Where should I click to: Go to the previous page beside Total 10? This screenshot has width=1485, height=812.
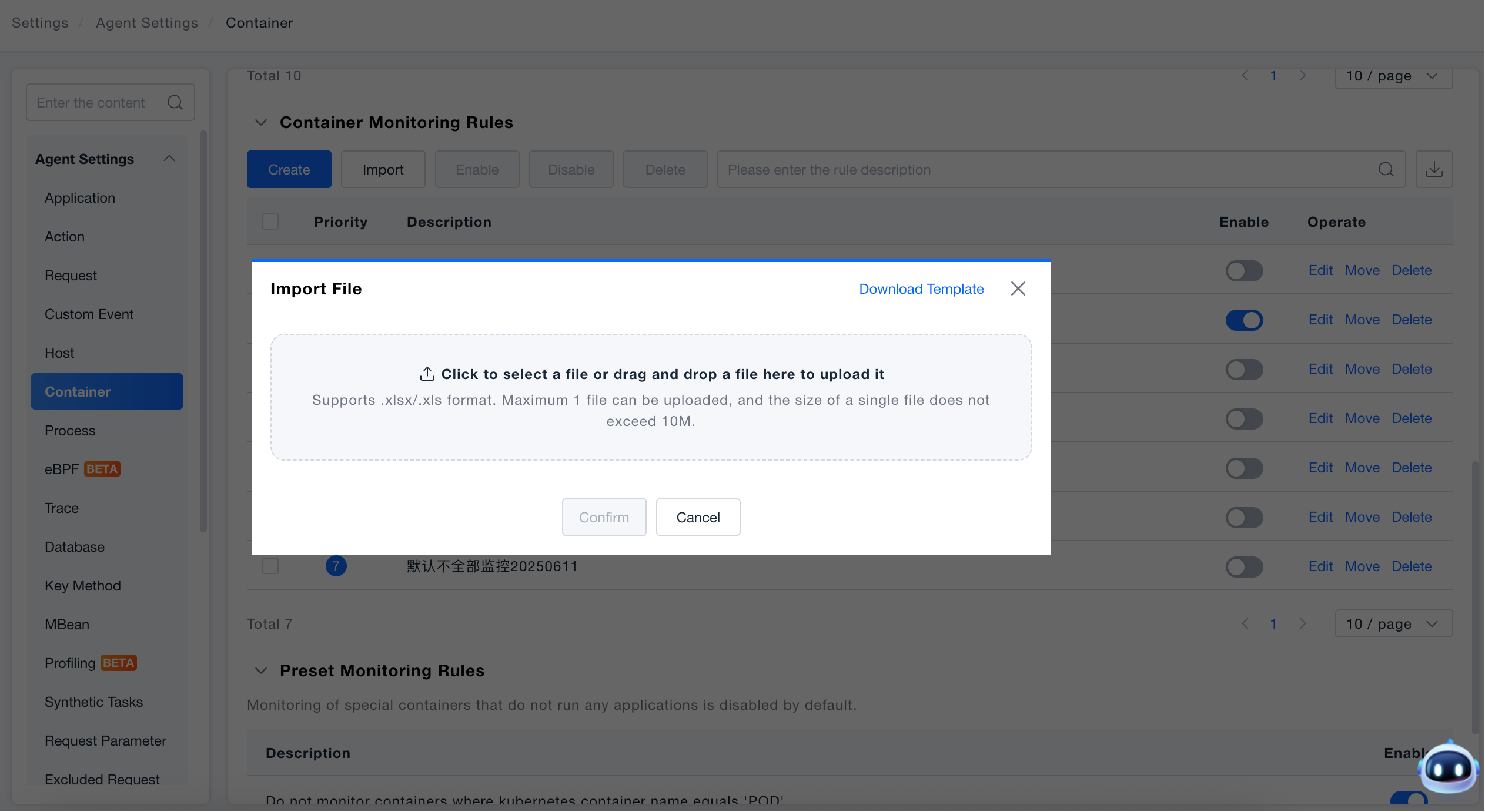pyautogui.click(x=1245, y=76)
